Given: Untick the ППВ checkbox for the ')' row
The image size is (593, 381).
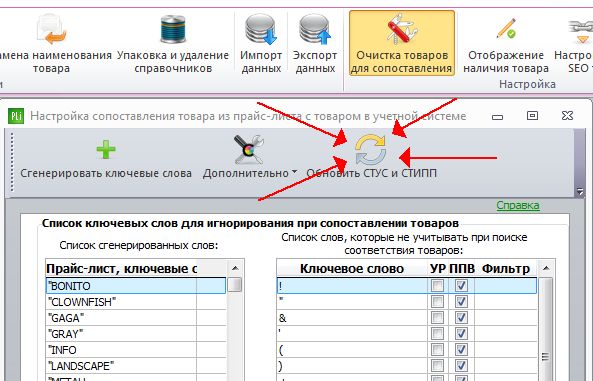Looking at the screenshot, I should (461, 365).
